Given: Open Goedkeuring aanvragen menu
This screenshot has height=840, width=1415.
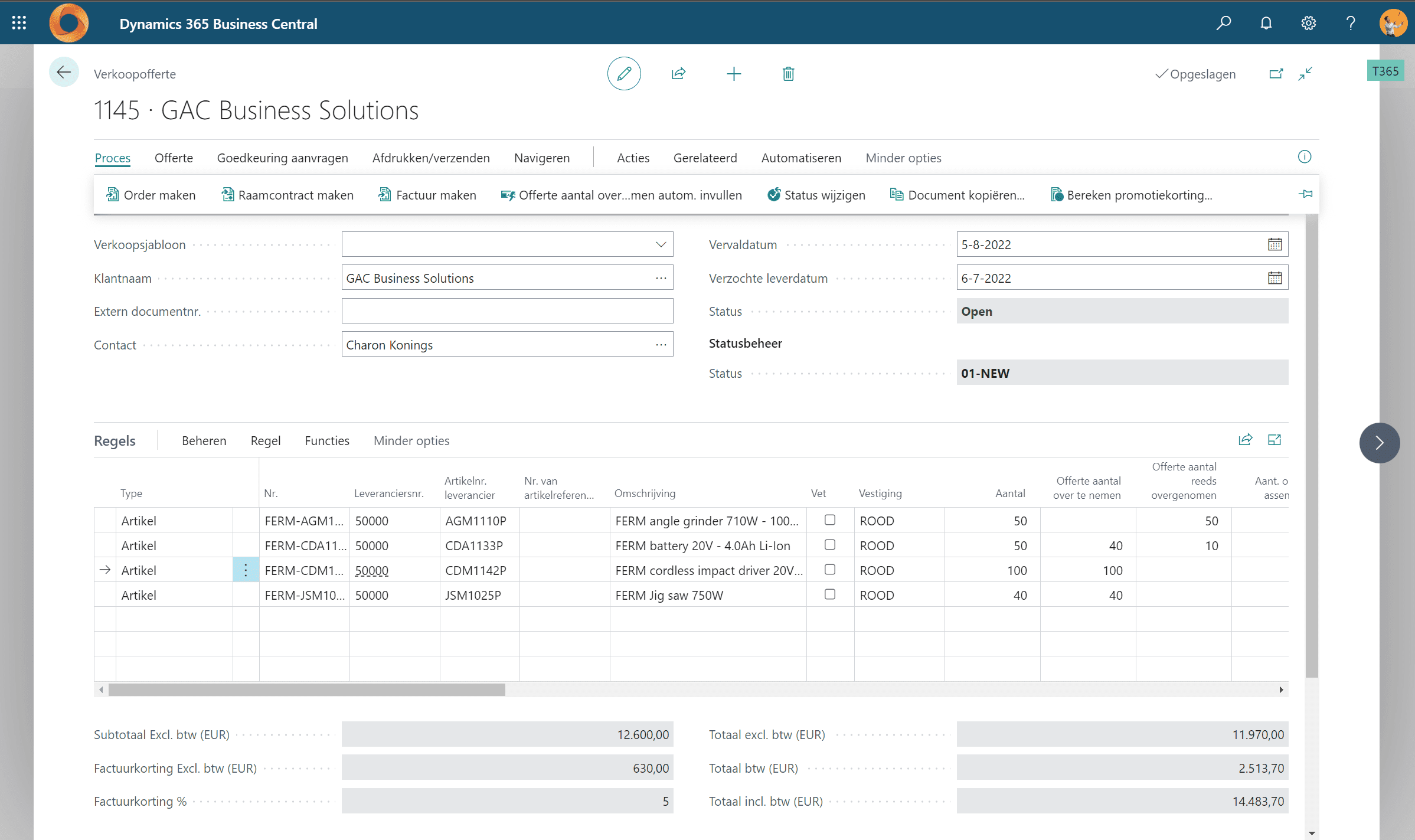Looking at the screenshot, I should [282, 158].
